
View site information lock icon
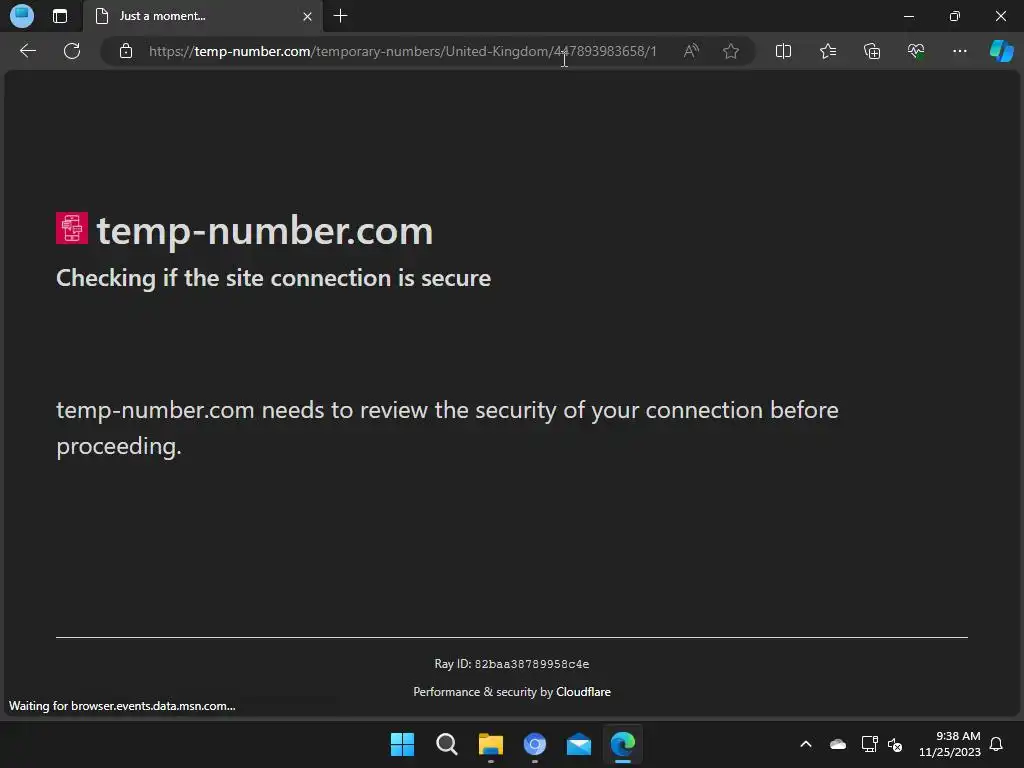click(126, 51)
